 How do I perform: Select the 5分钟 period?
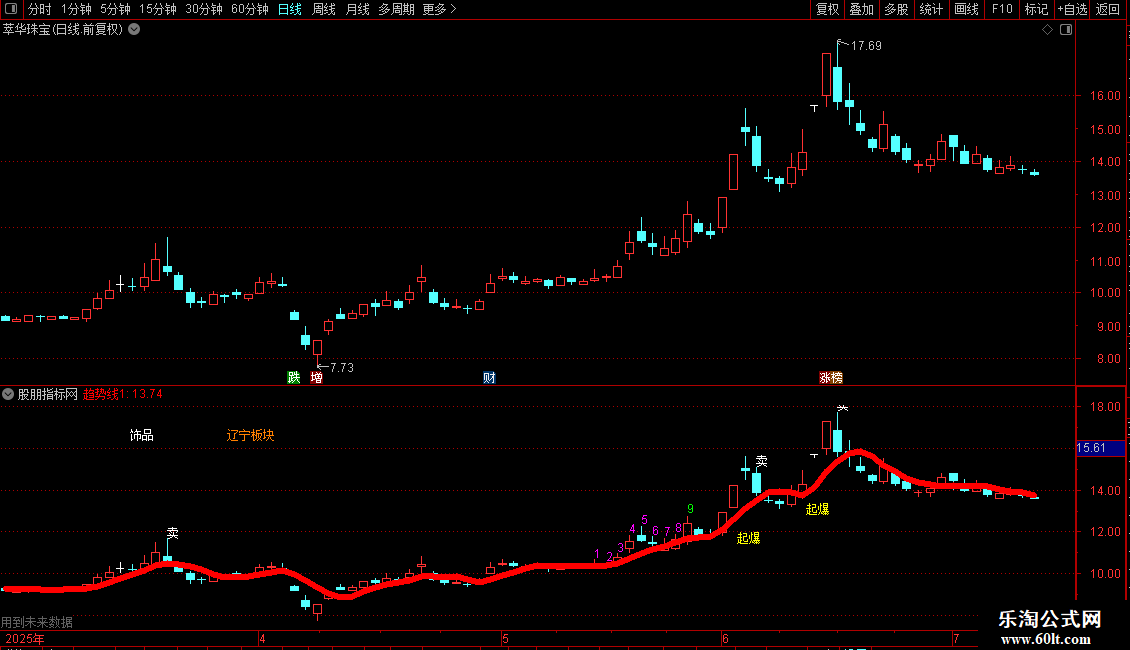(115, 9)
